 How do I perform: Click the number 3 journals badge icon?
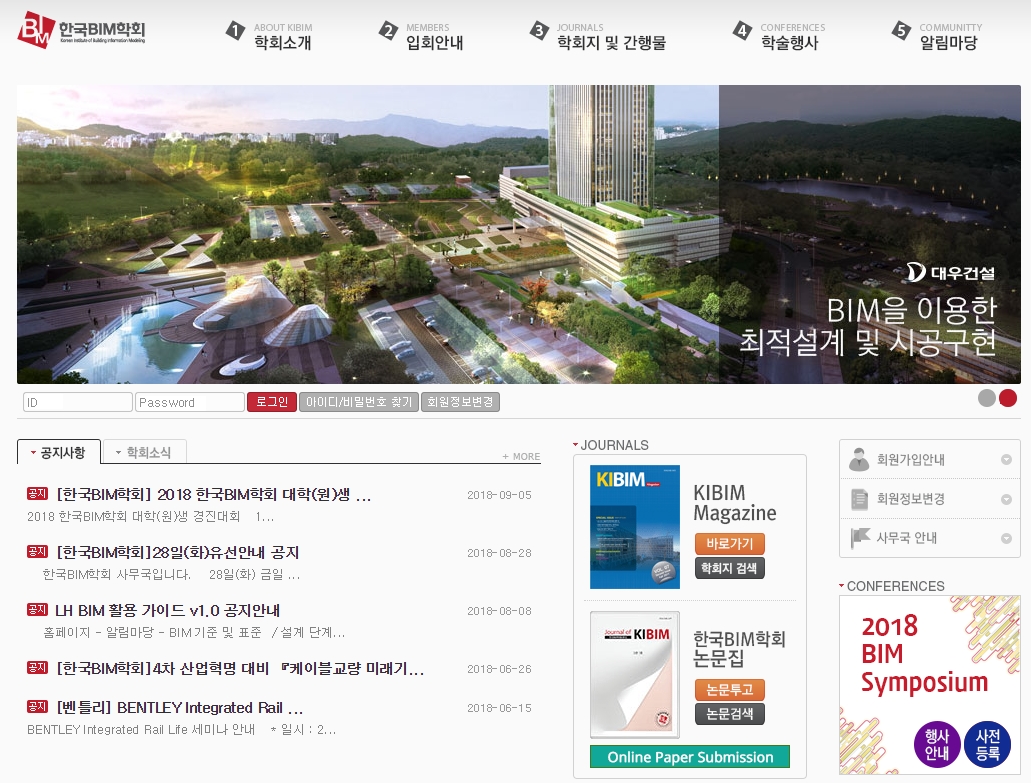[x=539, y=30]
